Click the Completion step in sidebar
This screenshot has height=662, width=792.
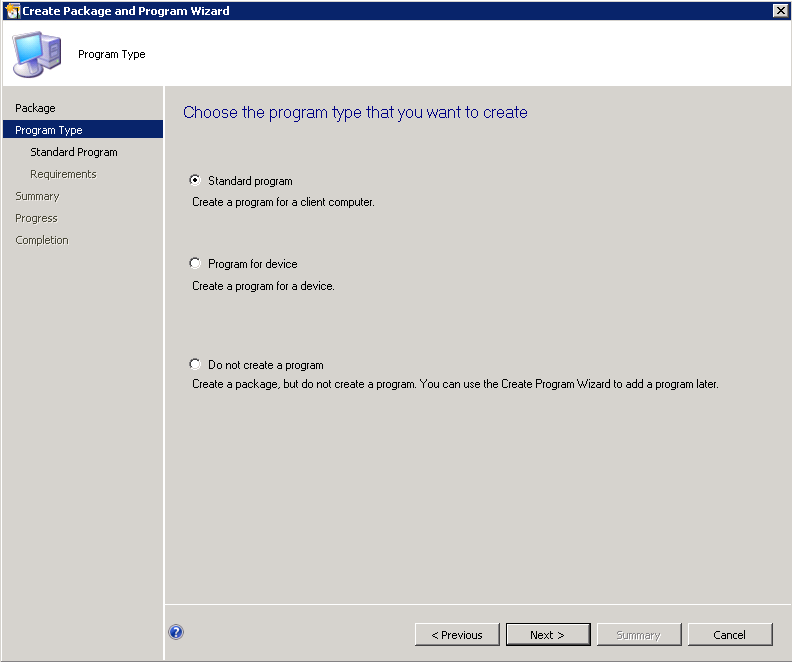point(42,240)
